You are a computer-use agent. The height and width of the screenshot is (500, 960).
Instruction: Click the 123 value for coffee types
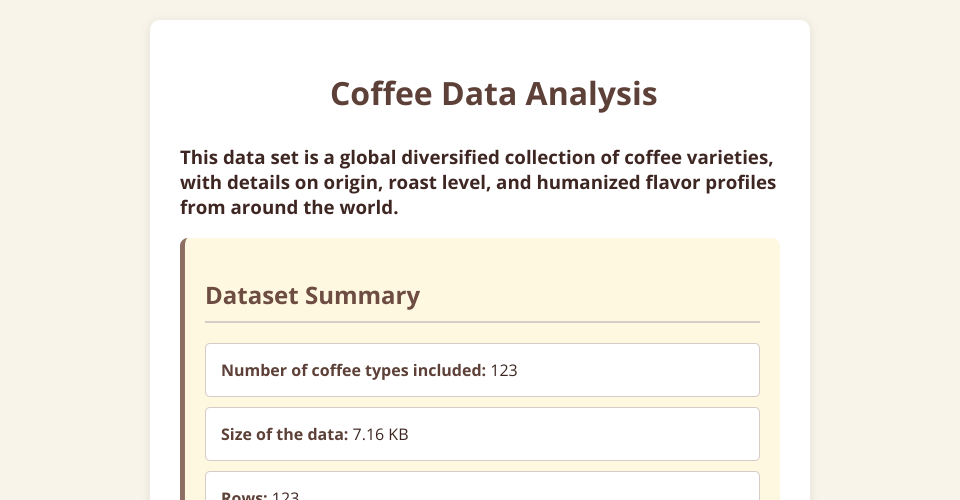(x=504, y=371)
